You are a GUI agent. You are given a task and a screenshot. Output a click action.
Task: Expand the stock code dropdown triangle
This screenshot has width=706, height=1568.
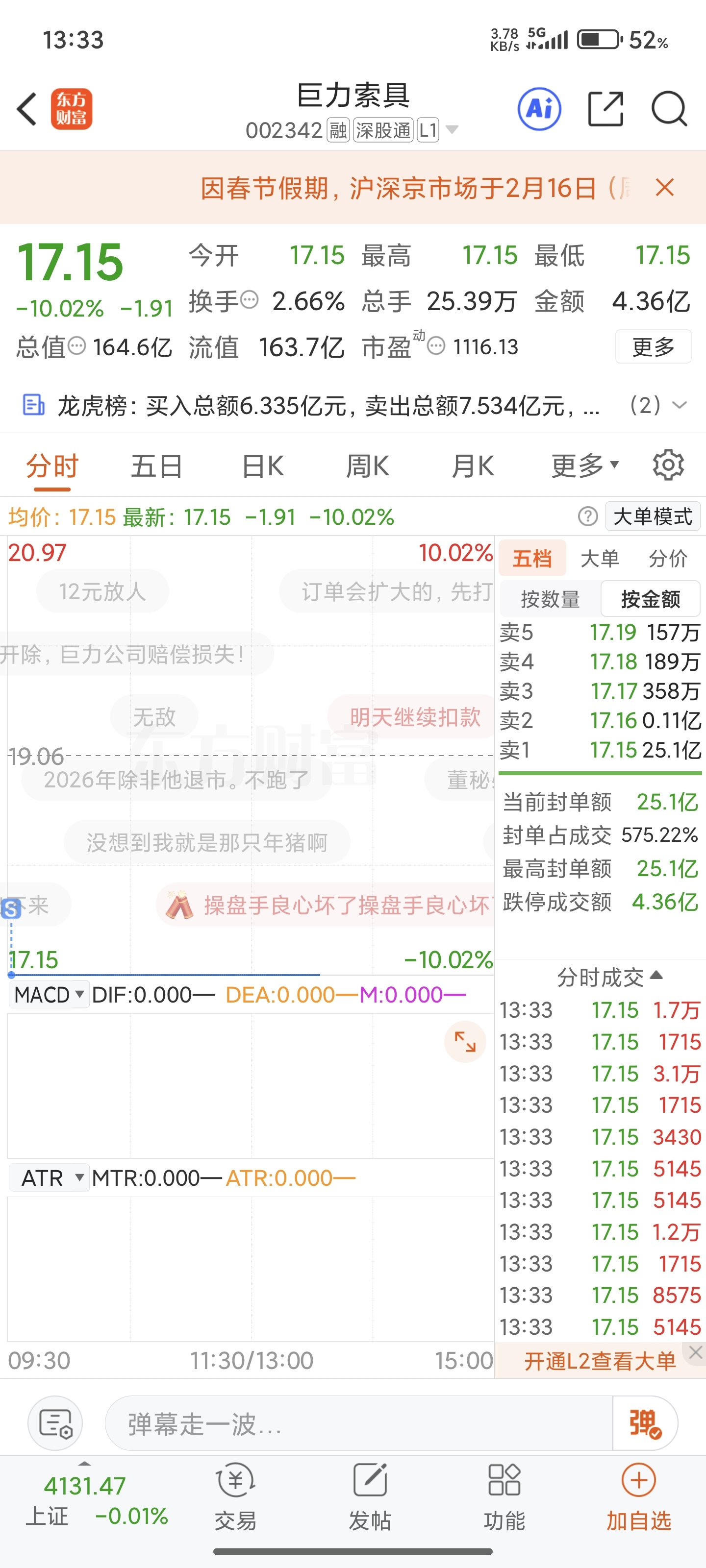[452, 130]
